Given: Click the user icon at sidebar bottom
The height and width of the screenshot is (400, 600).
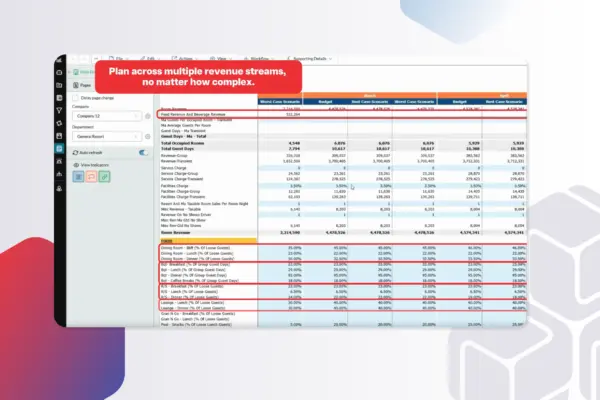Looking at the screenshot, I should [x=59, y=188].
